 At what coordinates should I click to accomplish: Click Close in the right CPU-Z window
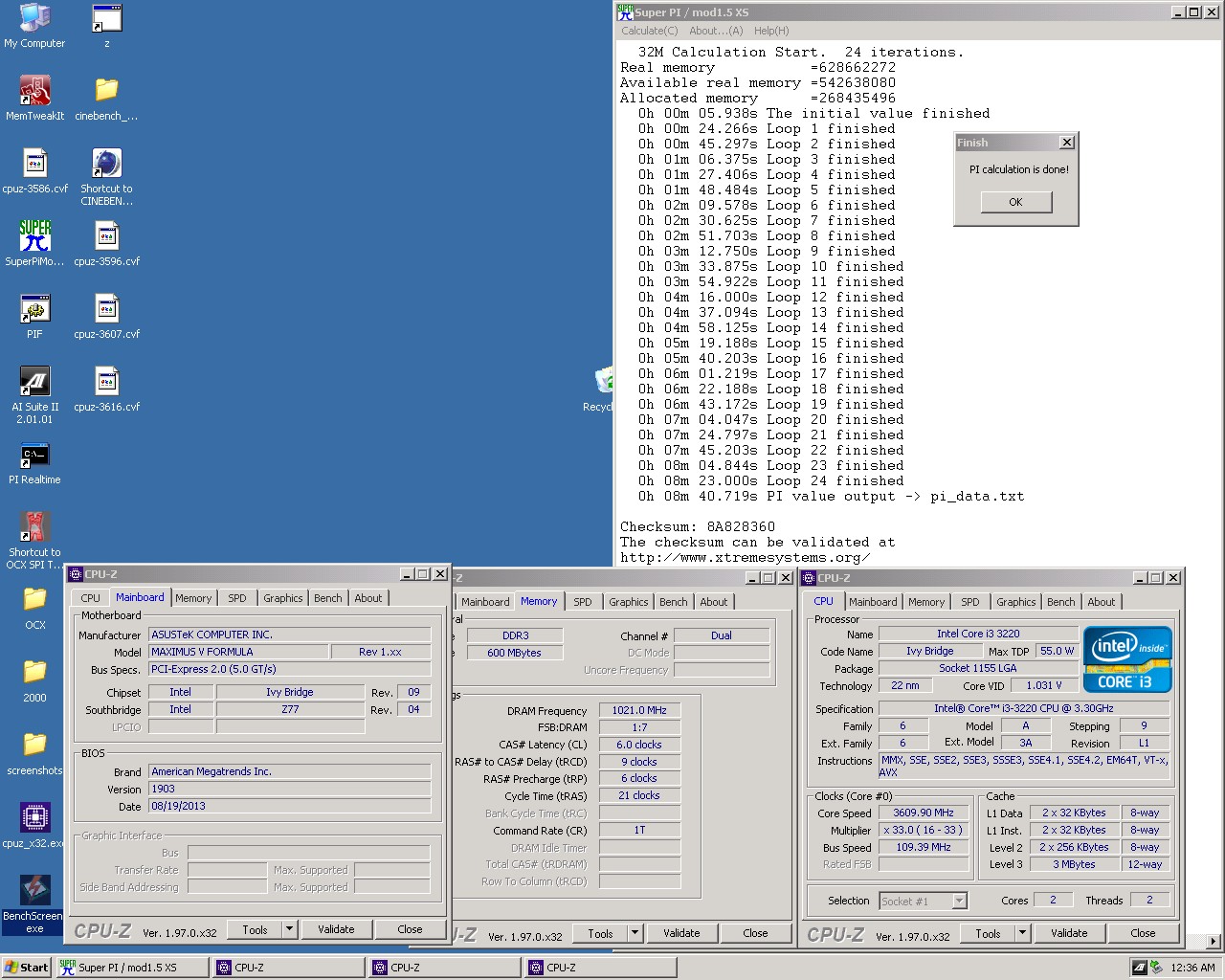point(1143,933)
